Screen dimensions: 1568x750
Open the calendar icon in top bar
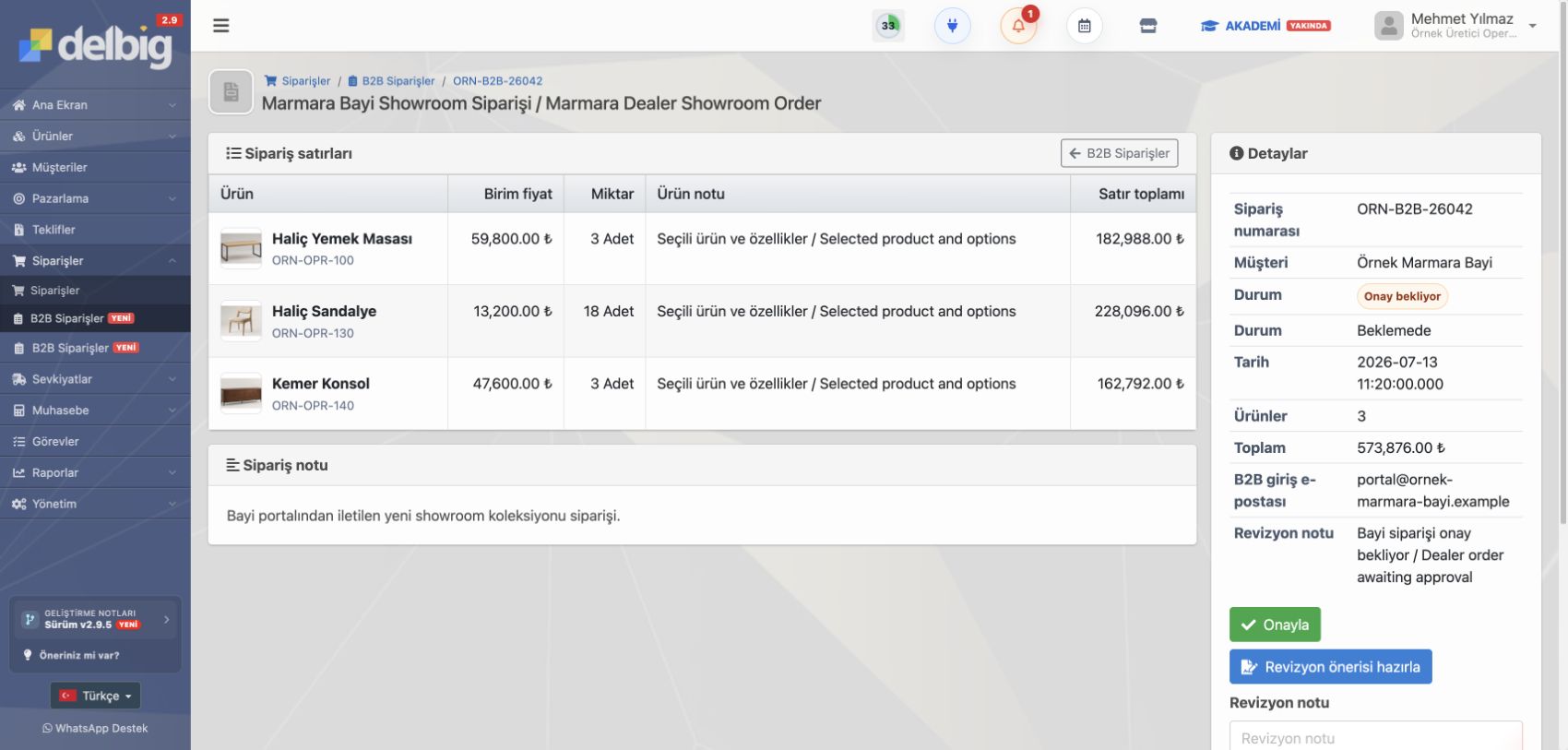[1085, 26]
